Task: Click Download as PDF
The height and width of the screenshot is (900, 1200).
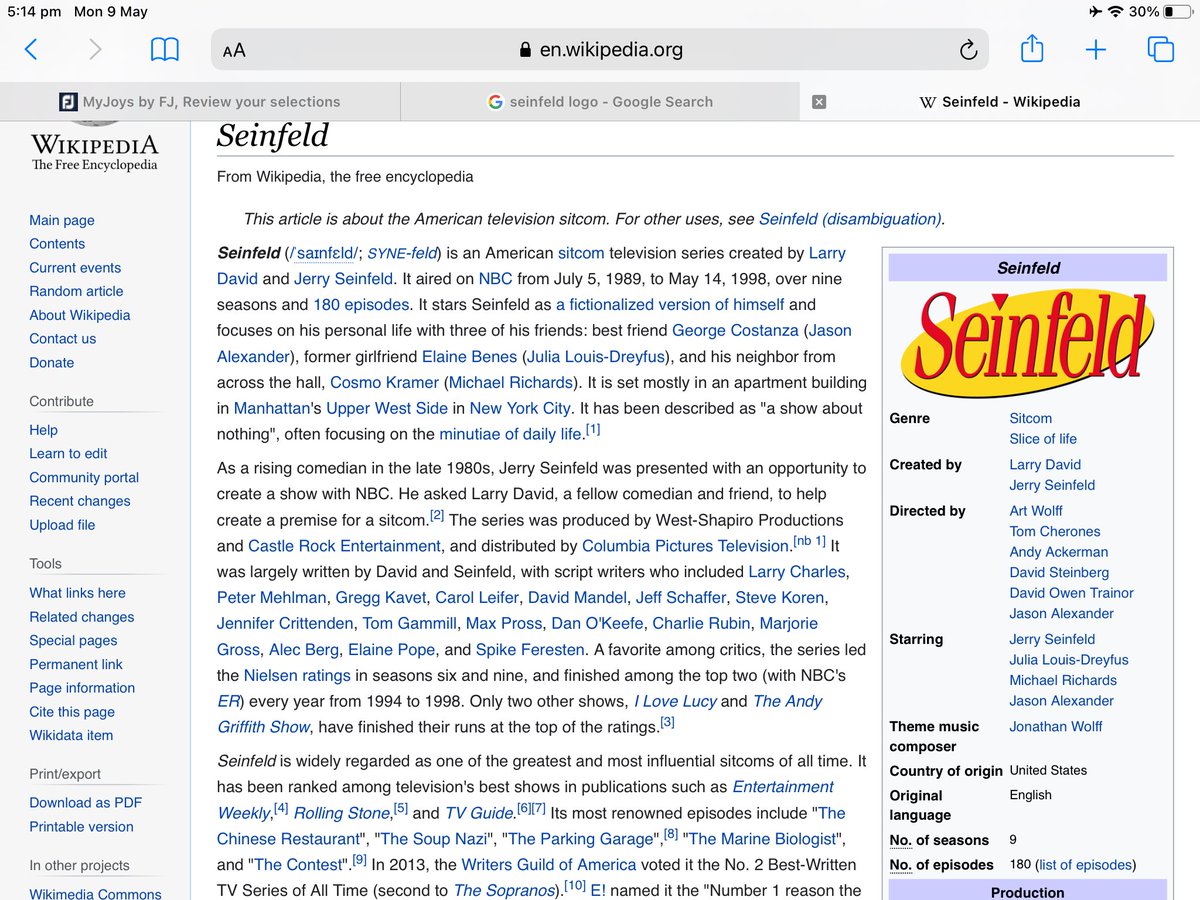Action: coord(85,803)
